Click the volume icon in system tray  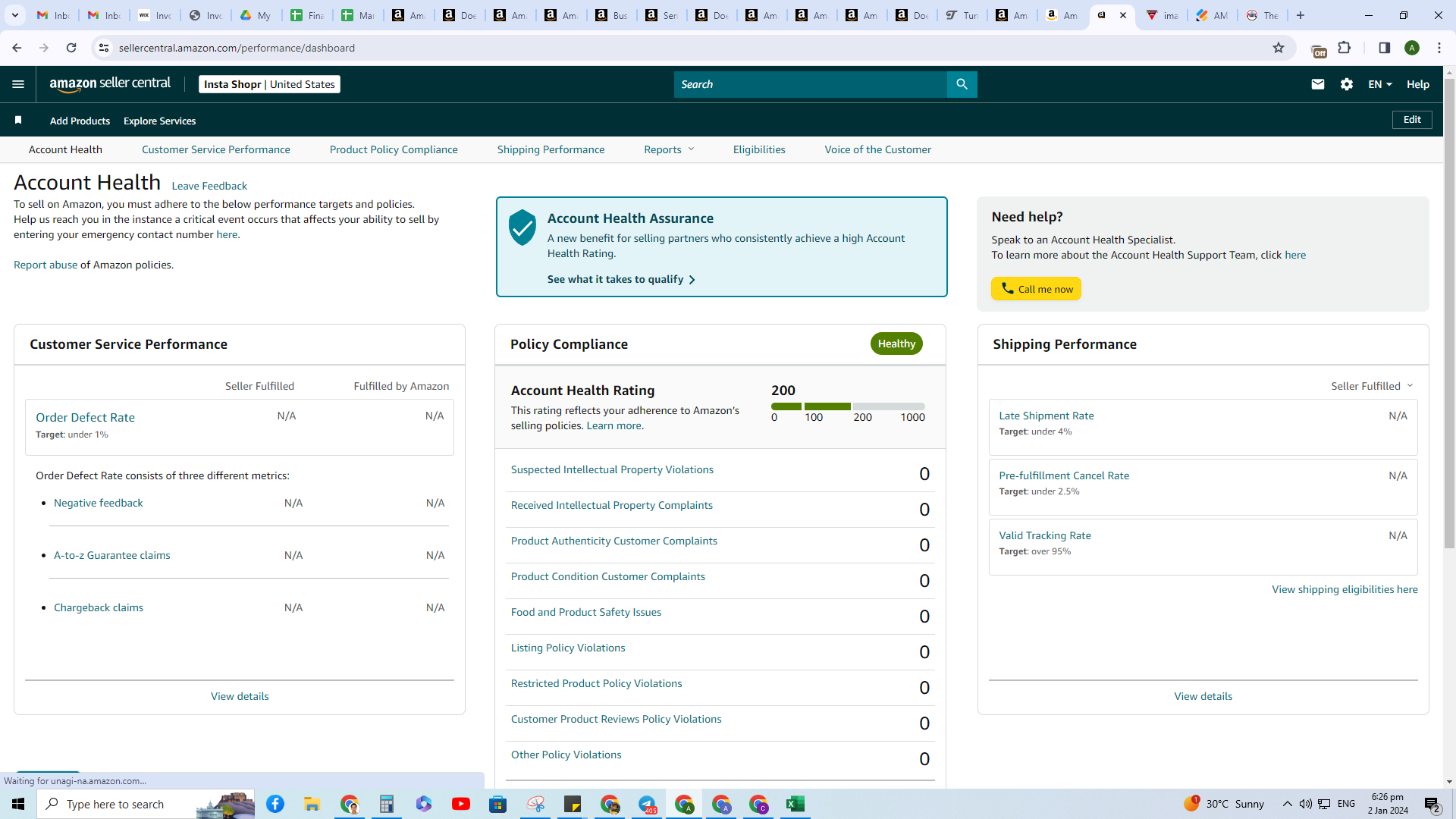[1305, 804]
